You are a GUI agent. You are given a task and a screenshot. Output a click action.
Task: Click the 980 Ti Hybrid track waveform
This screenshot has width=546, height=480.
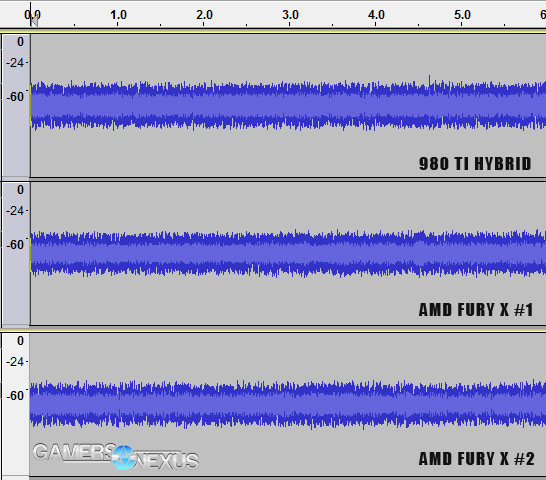(288, 105)
